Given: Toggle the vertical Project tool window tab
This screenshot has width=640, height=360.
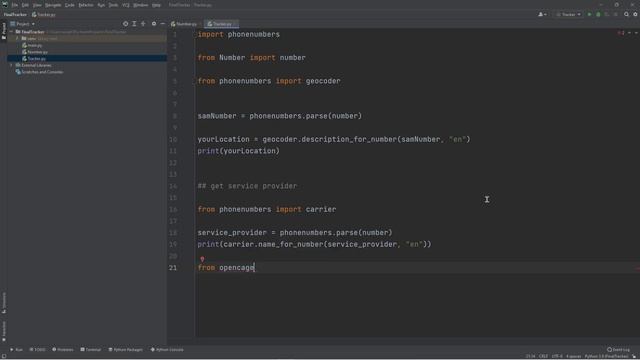Looking at the screenshot, I should (x=4, y=31).
